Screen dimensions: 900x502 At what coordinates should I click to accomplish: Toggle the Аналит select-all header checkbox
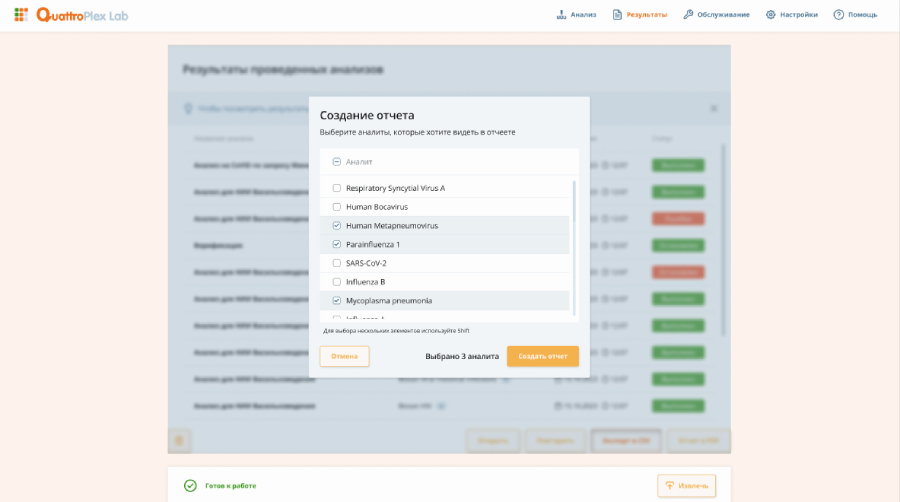click(337, 162)
